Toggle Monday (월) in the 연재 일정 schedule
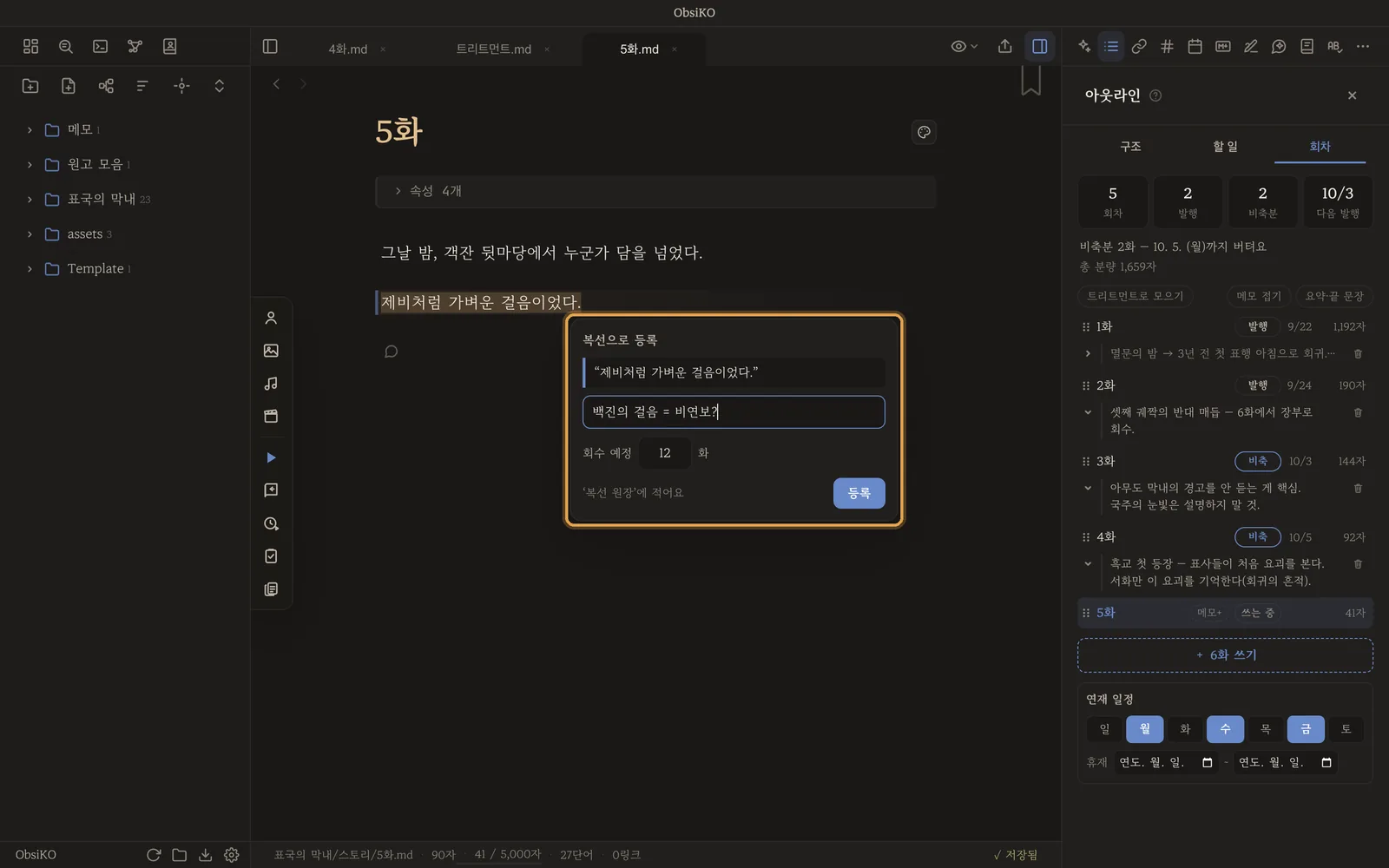Screen dimensions: 1389x868 [x=1144, y=729]
